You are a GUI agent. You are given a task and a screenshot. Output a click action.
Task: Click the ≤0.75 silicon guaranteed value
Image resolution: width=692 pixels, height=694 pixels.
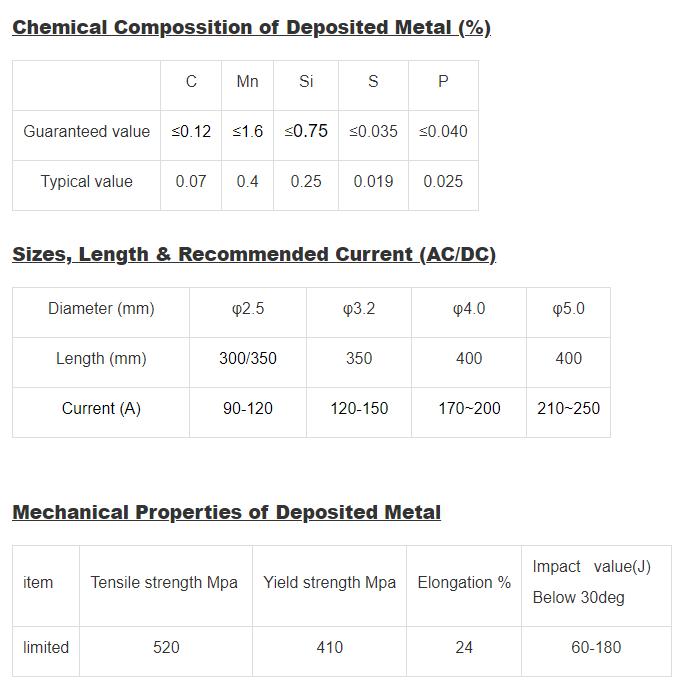click(306, 131)
